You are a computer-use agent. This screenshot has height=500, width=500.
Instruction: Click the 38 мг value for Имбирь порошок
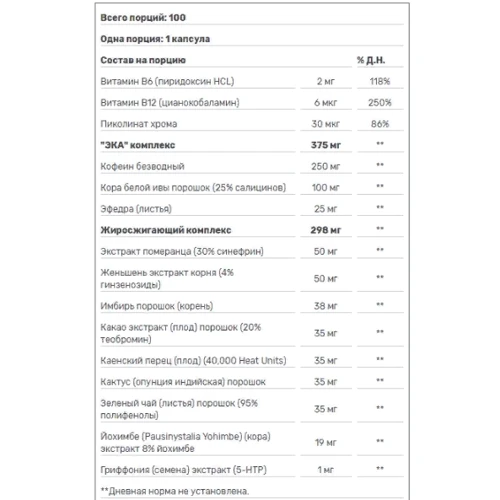(326, 306)
